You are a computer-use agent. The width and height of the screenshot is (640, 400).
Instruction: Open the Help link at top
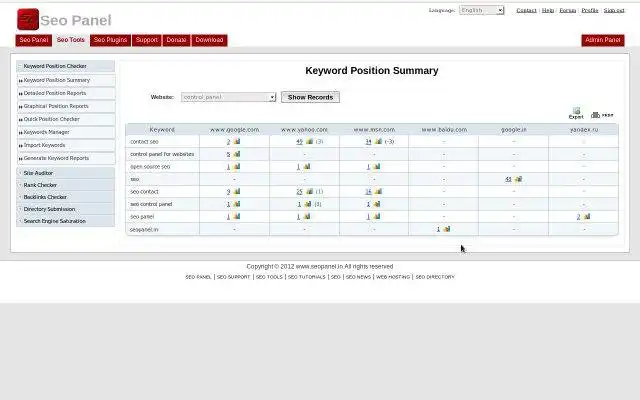pyautogui.click(x=548, y=10)
